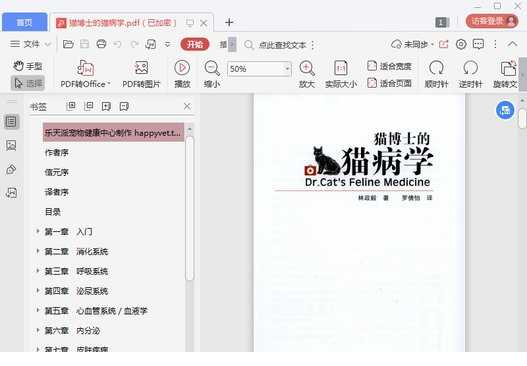Expand the 第三章 呼吸系统 bookmark
527x366 pixels.
[x=38, y=271]
